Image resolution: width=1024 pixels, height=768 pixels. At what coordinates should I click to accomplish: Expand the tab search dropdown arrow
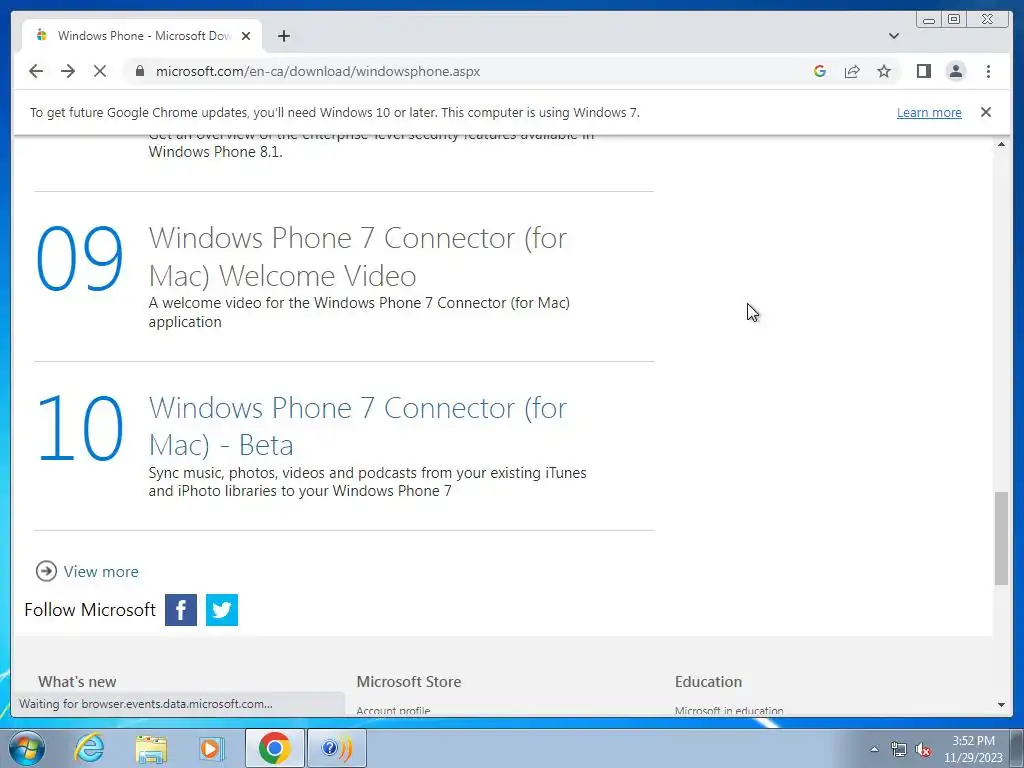894,36
